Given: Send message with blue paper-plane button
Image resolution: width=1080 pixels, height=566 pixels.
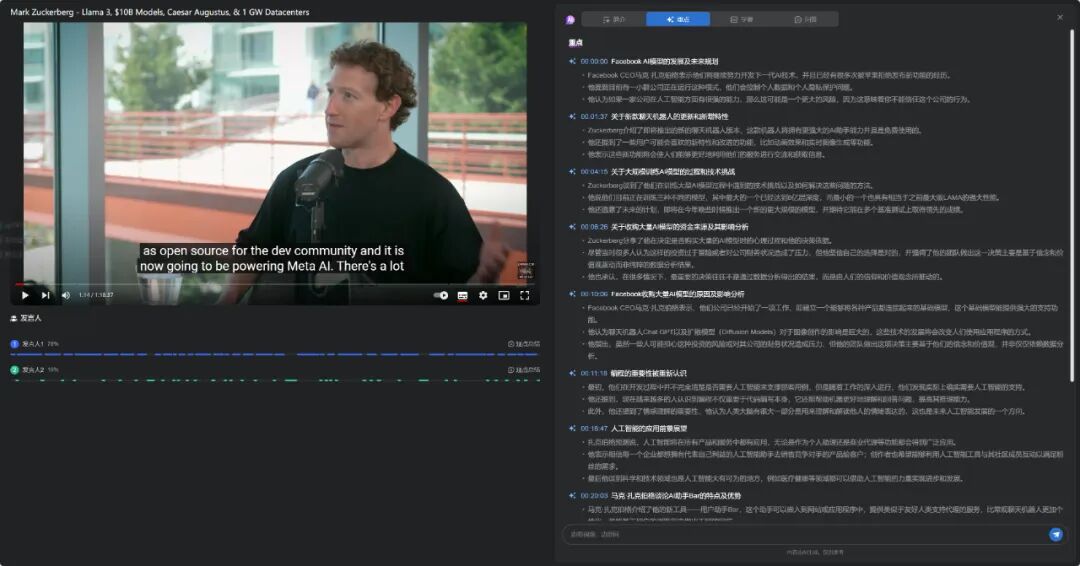Looking at the screenshot, I should tap(1055, 534).
